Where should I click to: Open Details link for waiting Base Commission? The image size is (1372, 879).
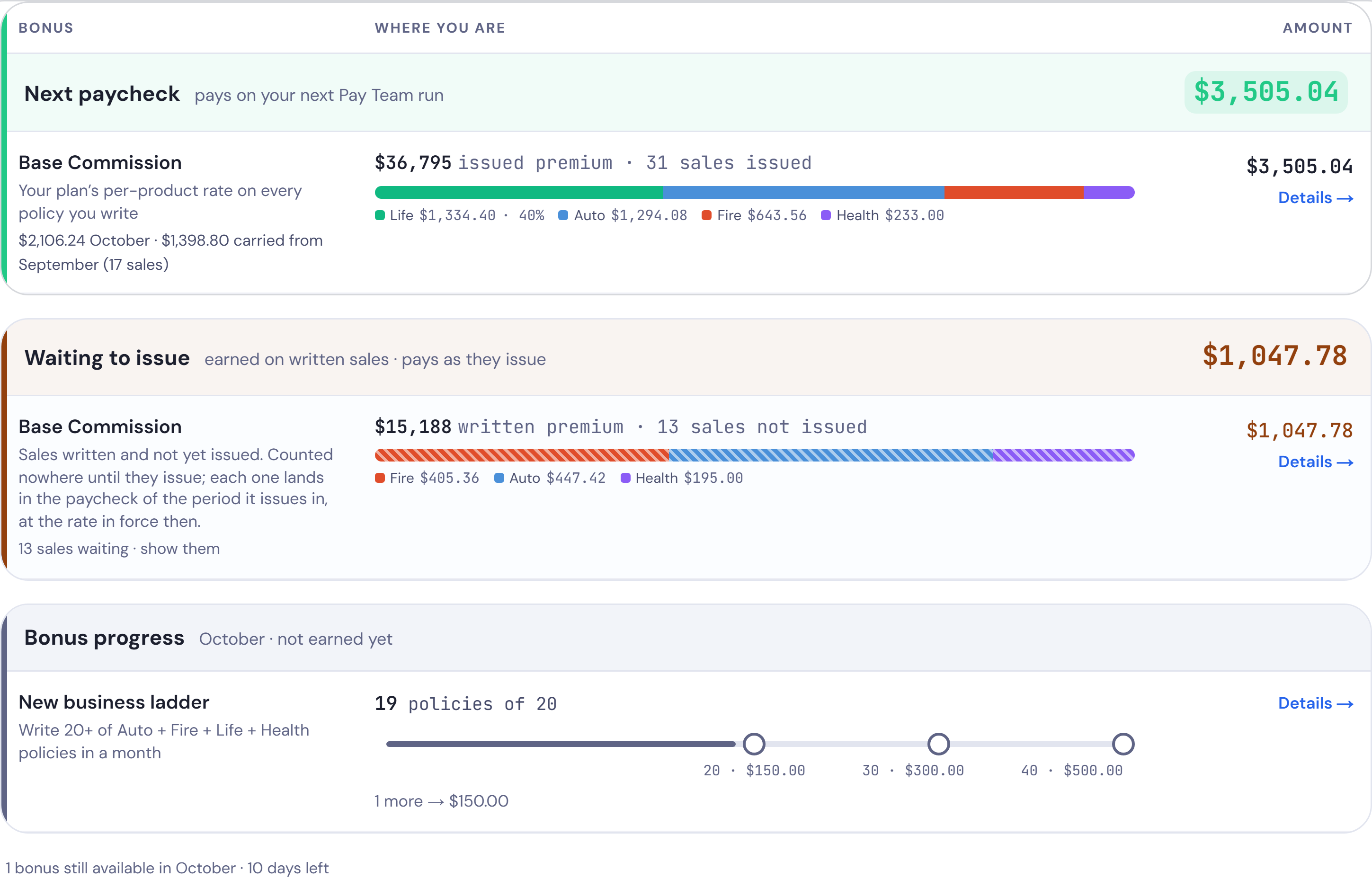click(1315, 462)
